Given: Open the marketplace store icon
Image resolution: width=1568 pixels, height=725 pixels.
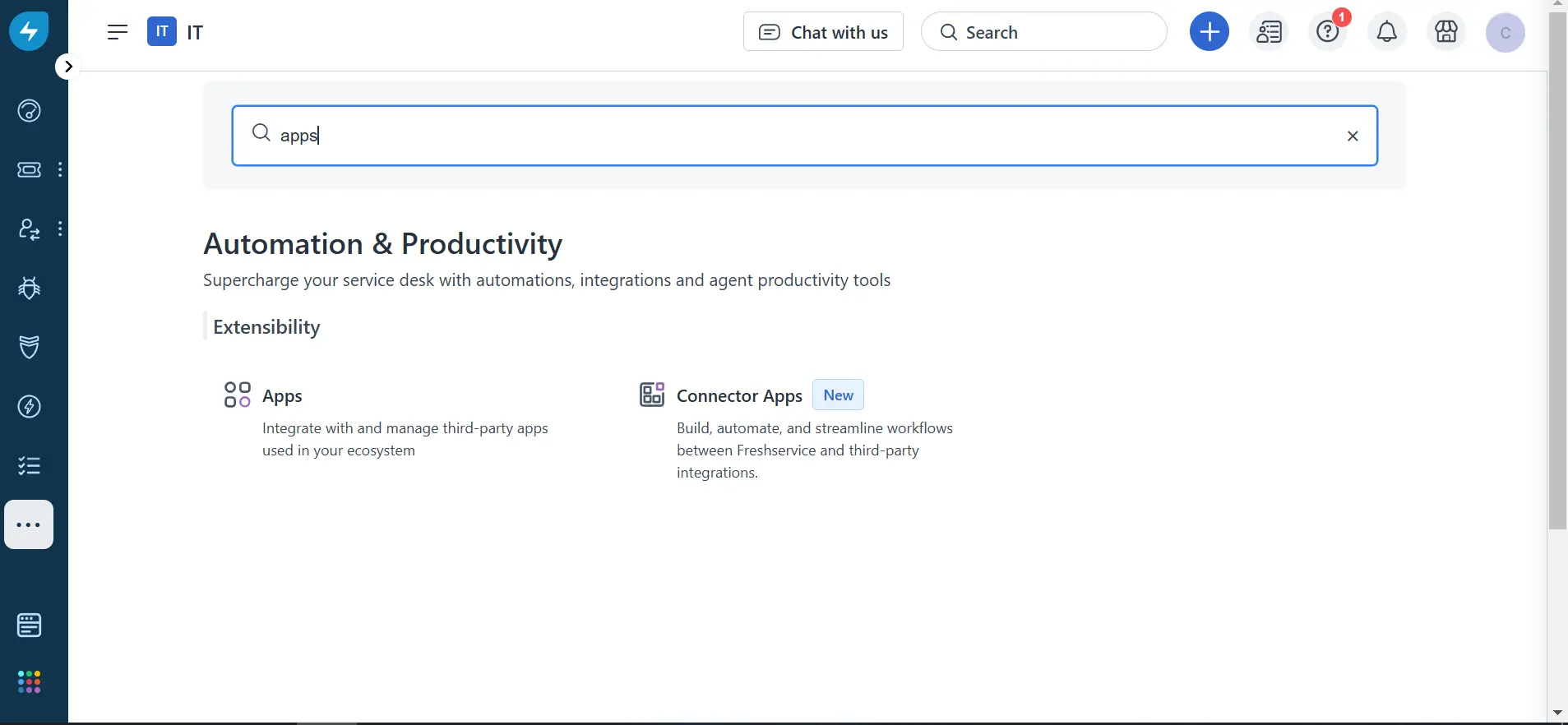Looking at the screenshot, I should [1446, 32].
